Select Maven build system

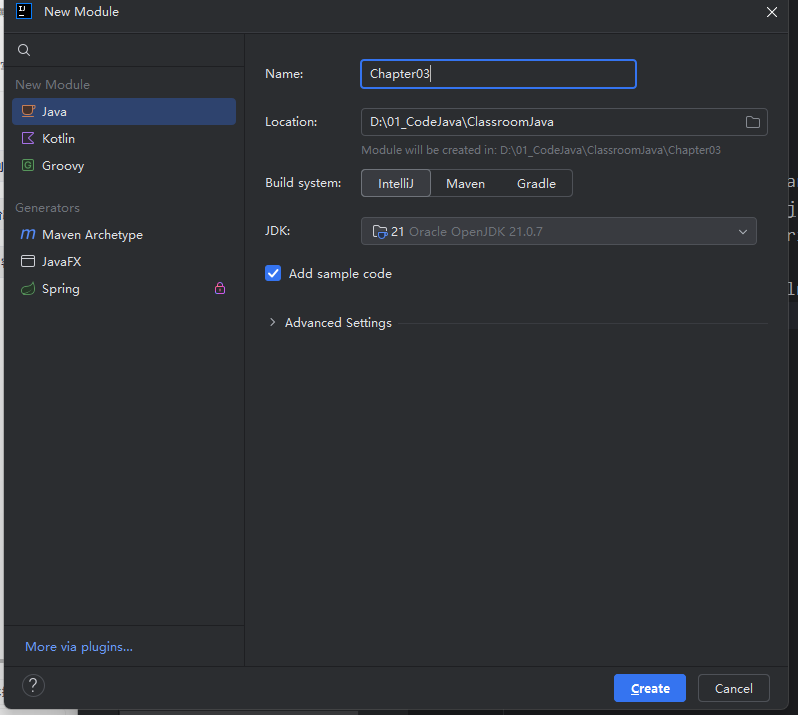click(465, 183)
